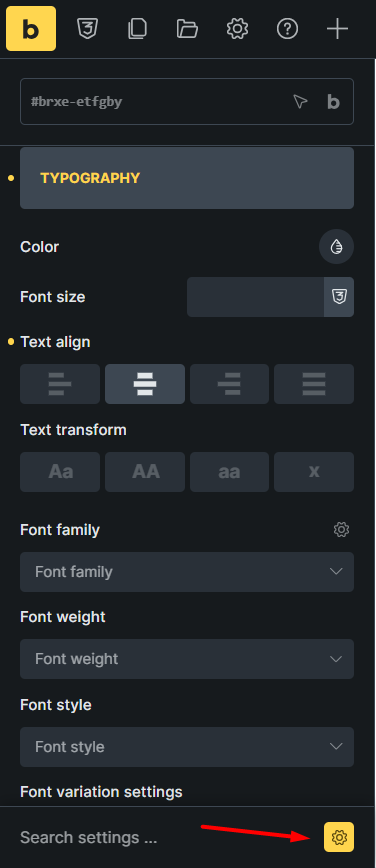Set text align to justify

[314, 384]
